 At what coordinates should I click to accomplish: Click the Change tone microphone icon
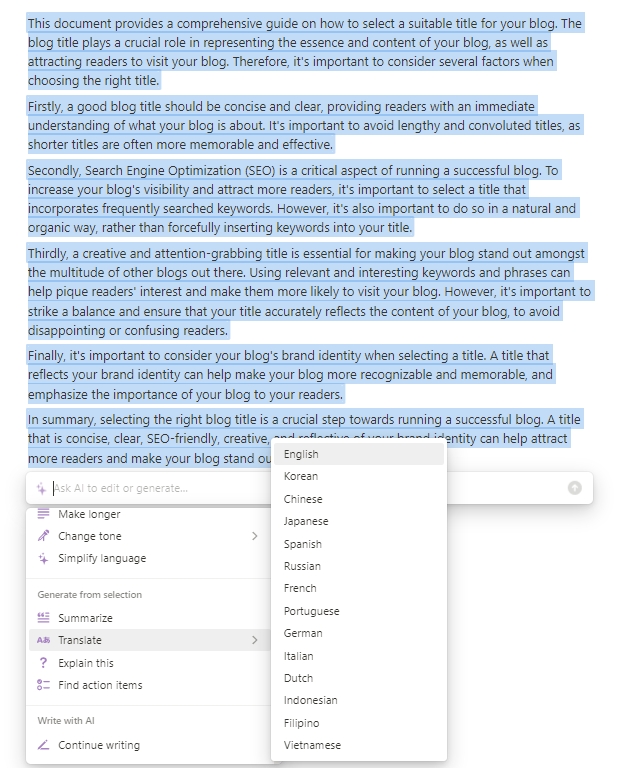(x=43, y=536)
